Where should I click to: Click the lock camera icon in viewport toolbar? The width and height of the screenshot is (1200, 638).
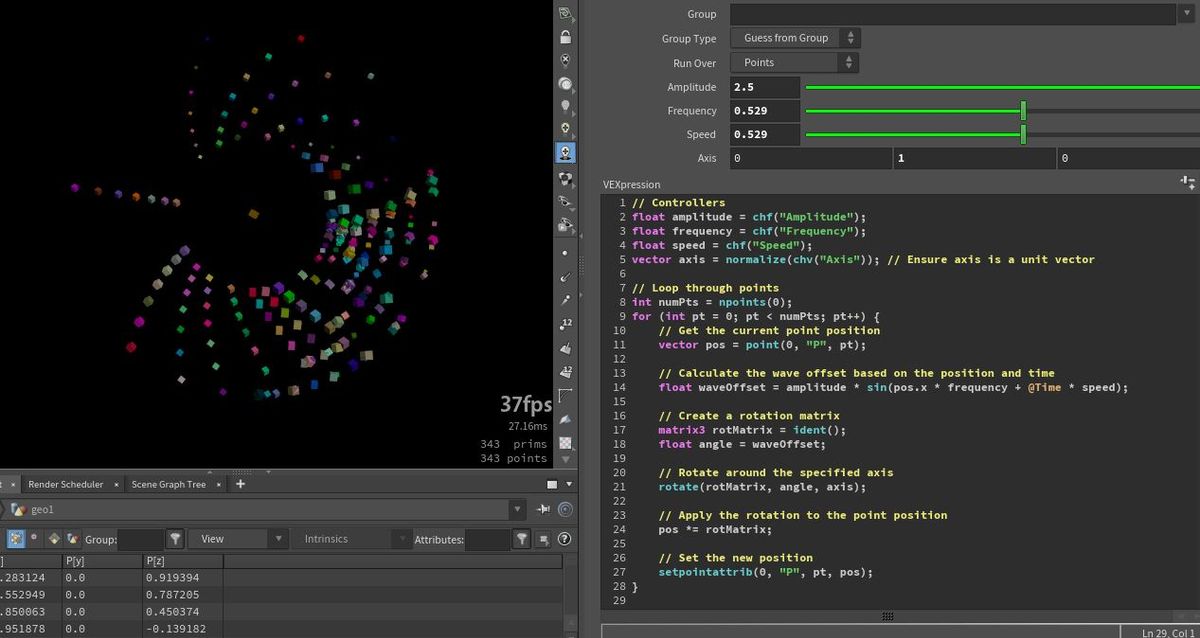(x=566, y=37)
